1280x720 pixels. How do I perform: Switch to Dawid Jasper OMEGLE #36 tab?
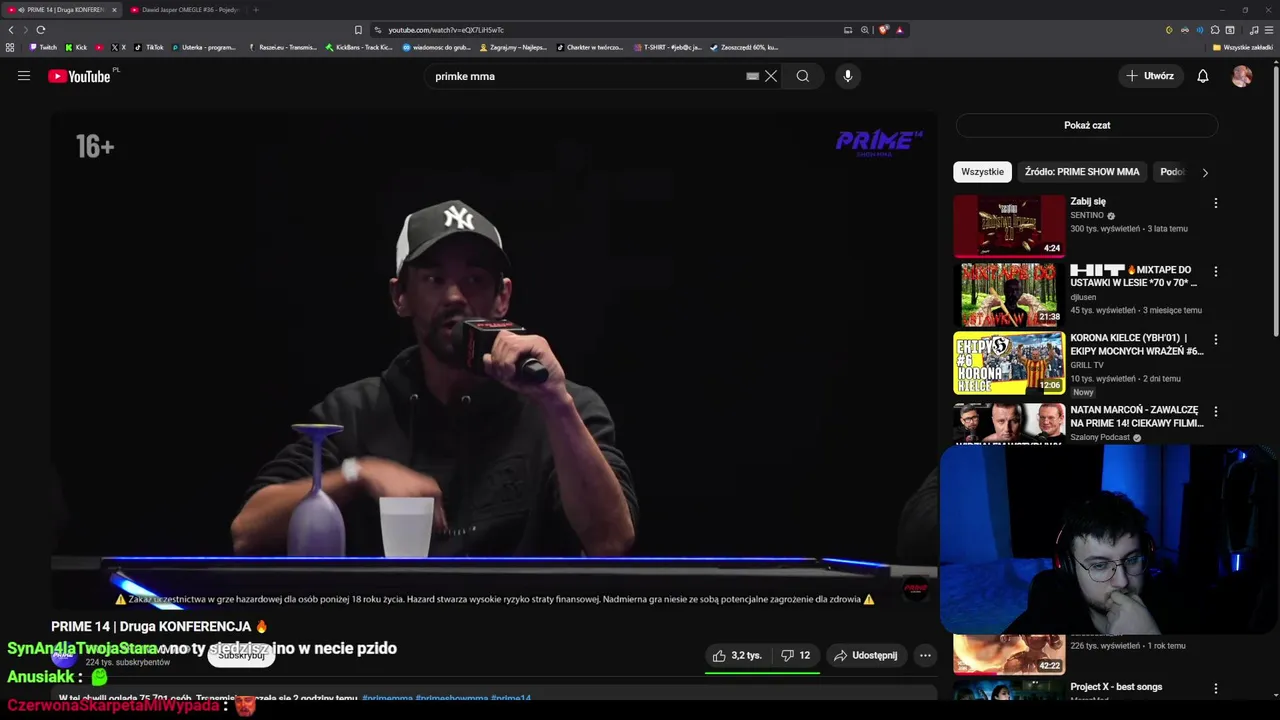(183, 10)
